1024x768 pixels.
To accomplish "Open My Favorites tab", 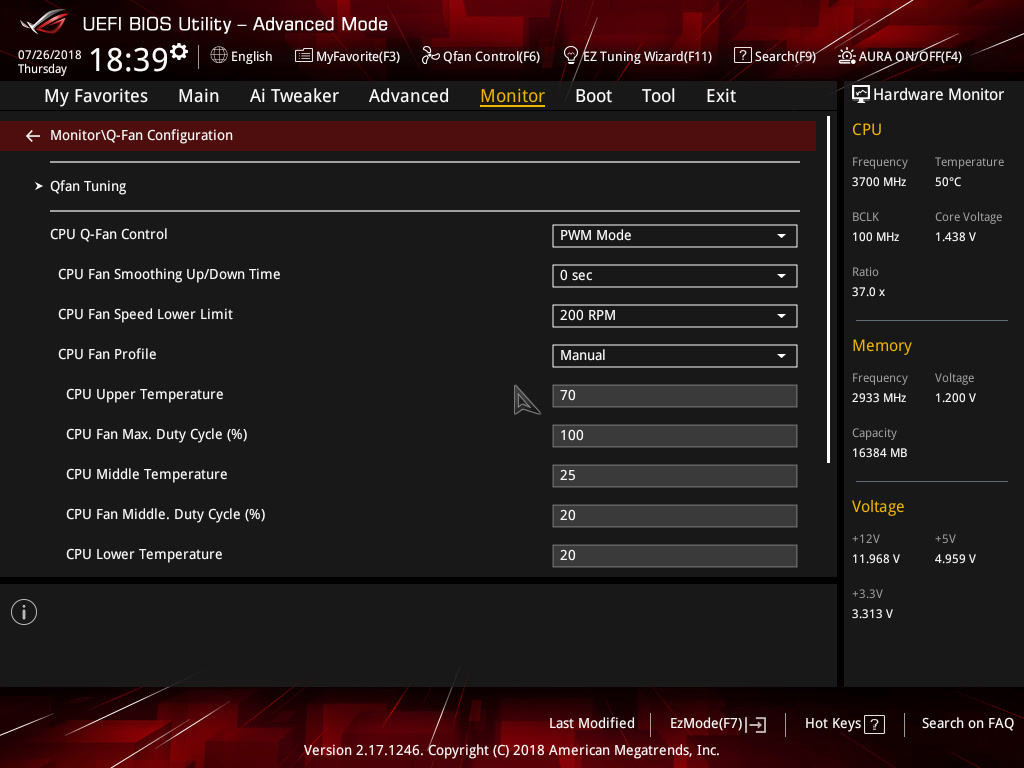I will pos(96,96).
